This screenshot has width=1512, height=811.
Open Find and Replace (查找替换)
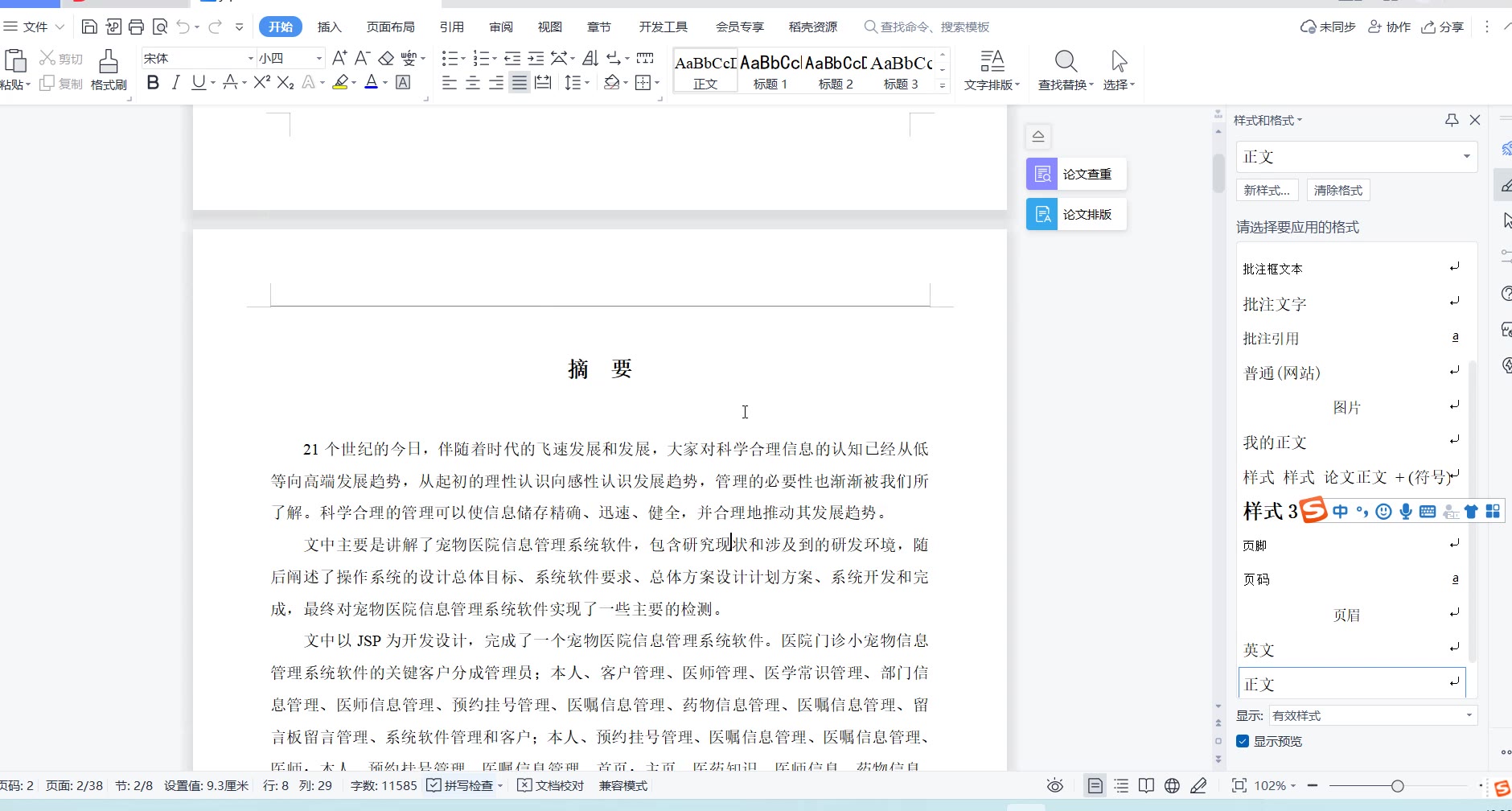coord(1066,70)
